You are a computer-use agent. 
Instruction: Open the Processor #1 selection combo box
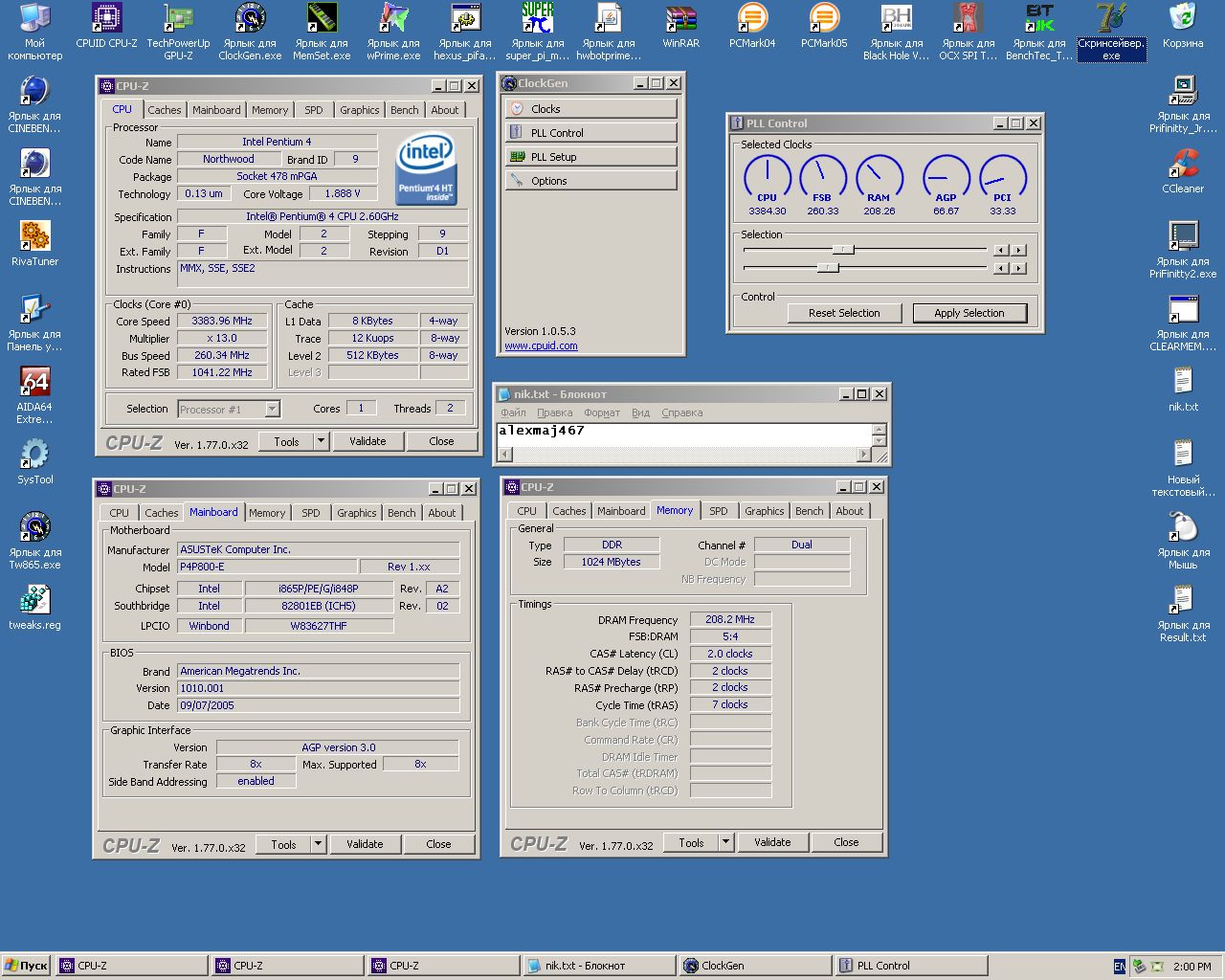tap(229, 409)
